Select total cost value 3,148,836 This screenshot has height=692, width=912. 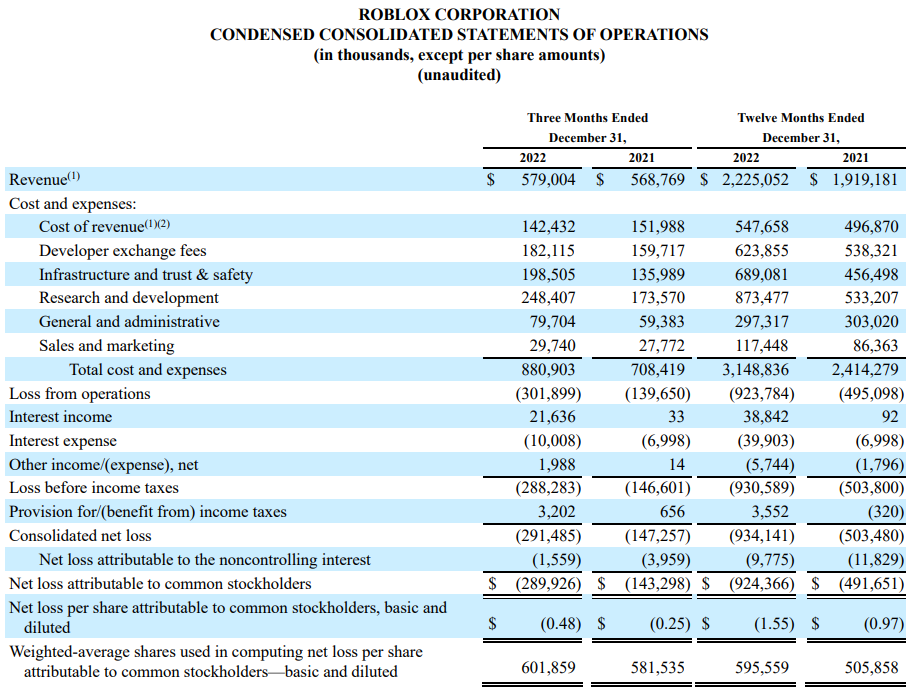pyautogui.click(x=756, y=370)
